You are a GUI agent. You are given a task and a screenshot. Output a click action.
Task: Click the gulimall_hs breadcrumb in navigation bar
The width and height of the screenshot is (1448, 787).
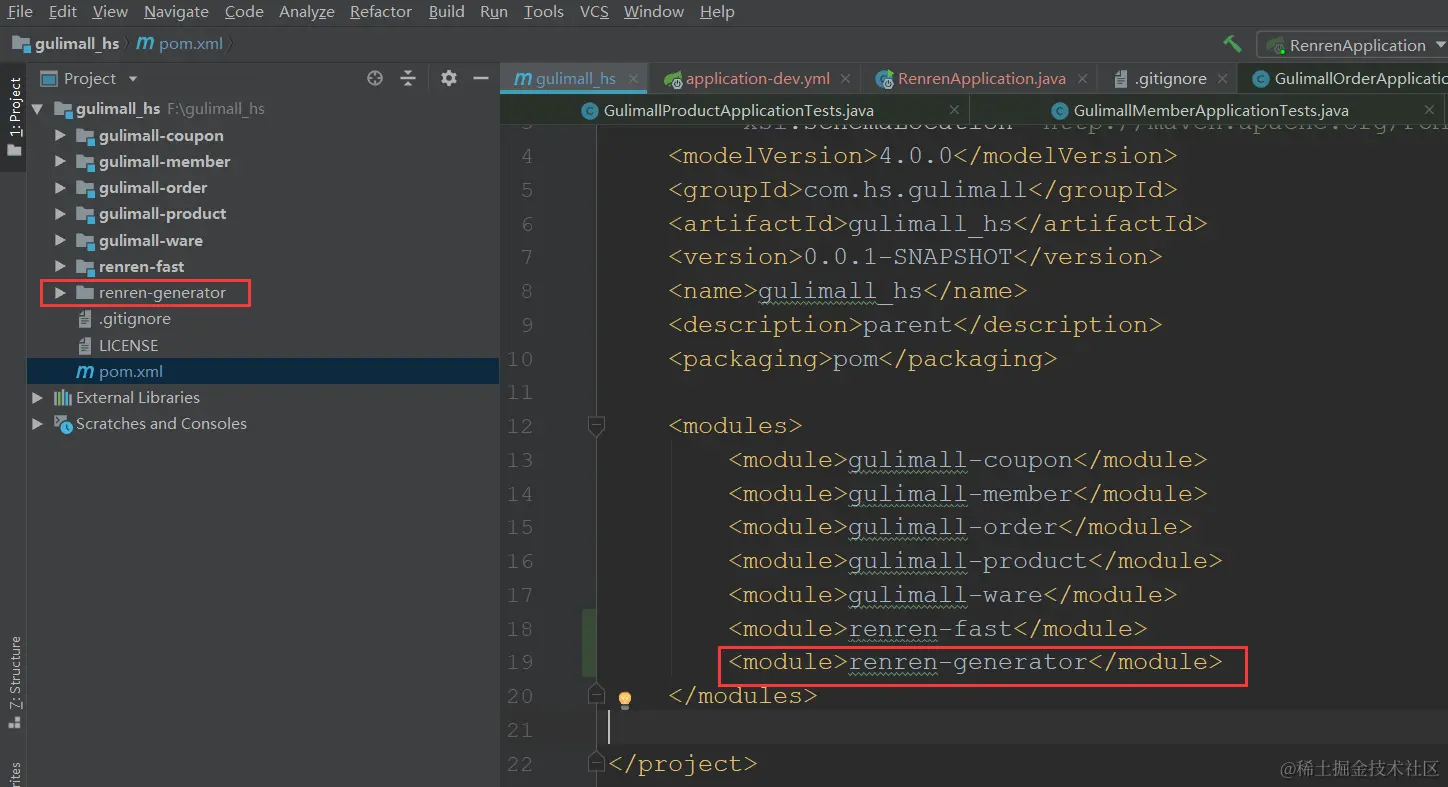coord(66,44)
